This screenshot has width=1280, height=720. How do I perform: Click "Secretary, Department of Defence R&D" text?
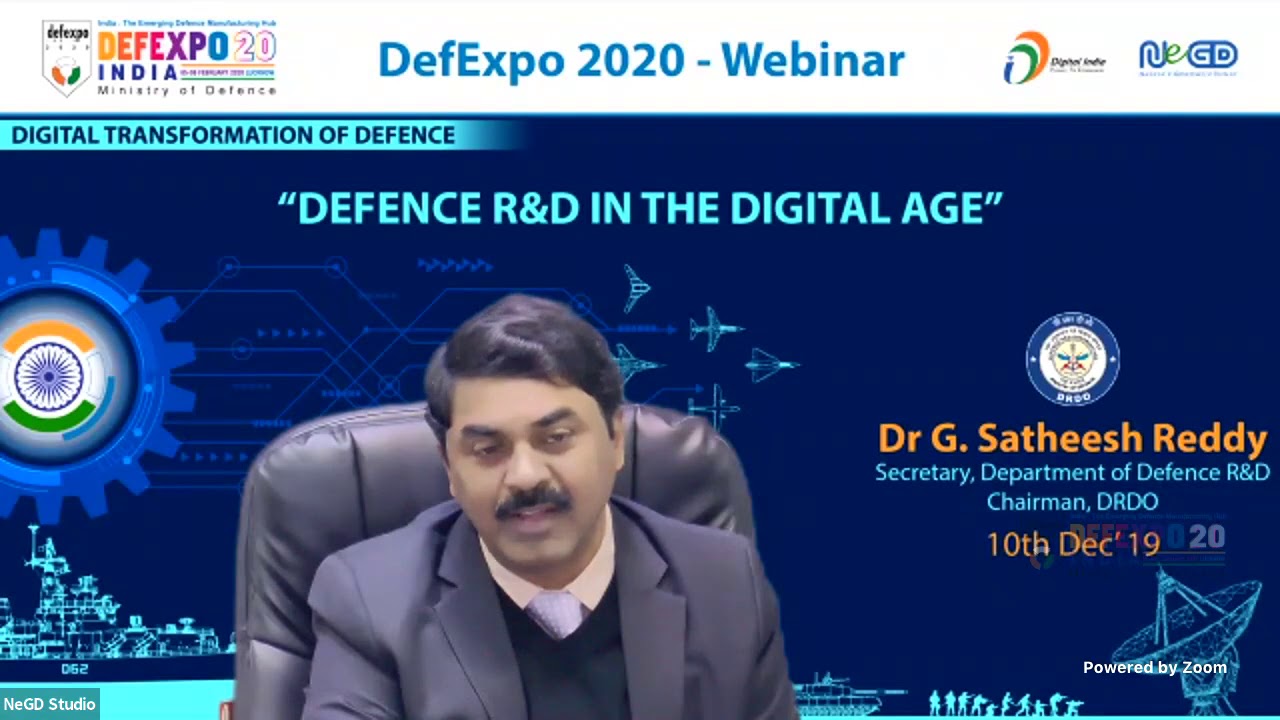pos(1073,472)
